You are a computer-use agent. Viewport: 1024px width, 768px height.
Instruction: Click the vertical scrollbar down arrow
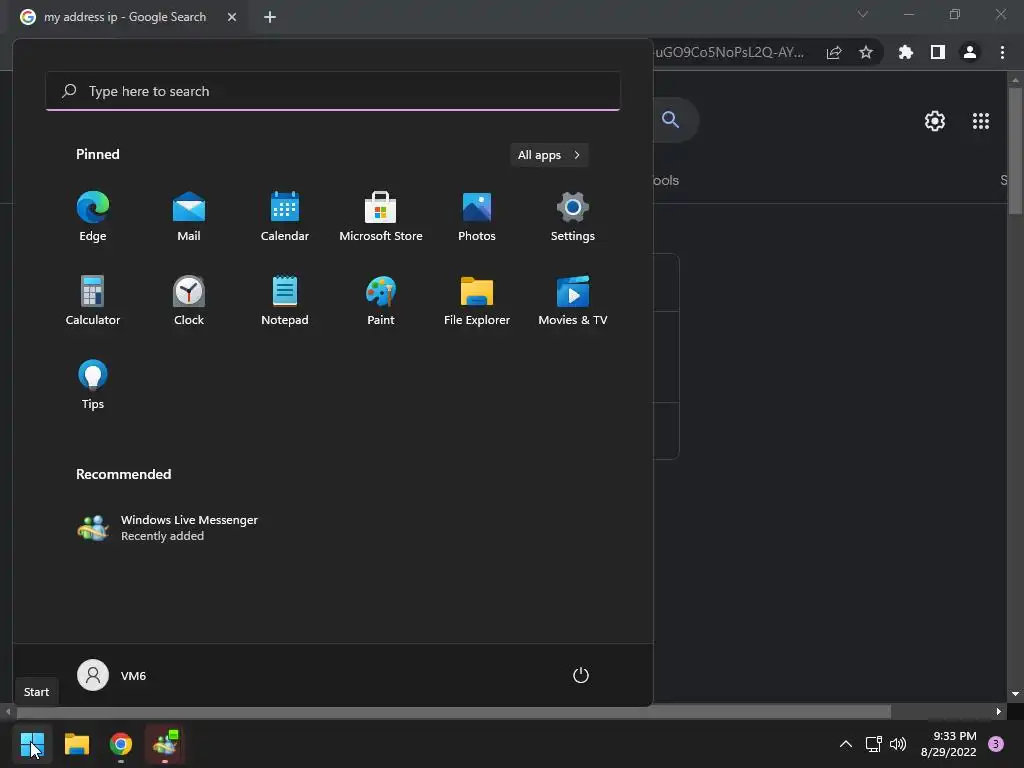pyautogui.click(x=1015, y=694)
